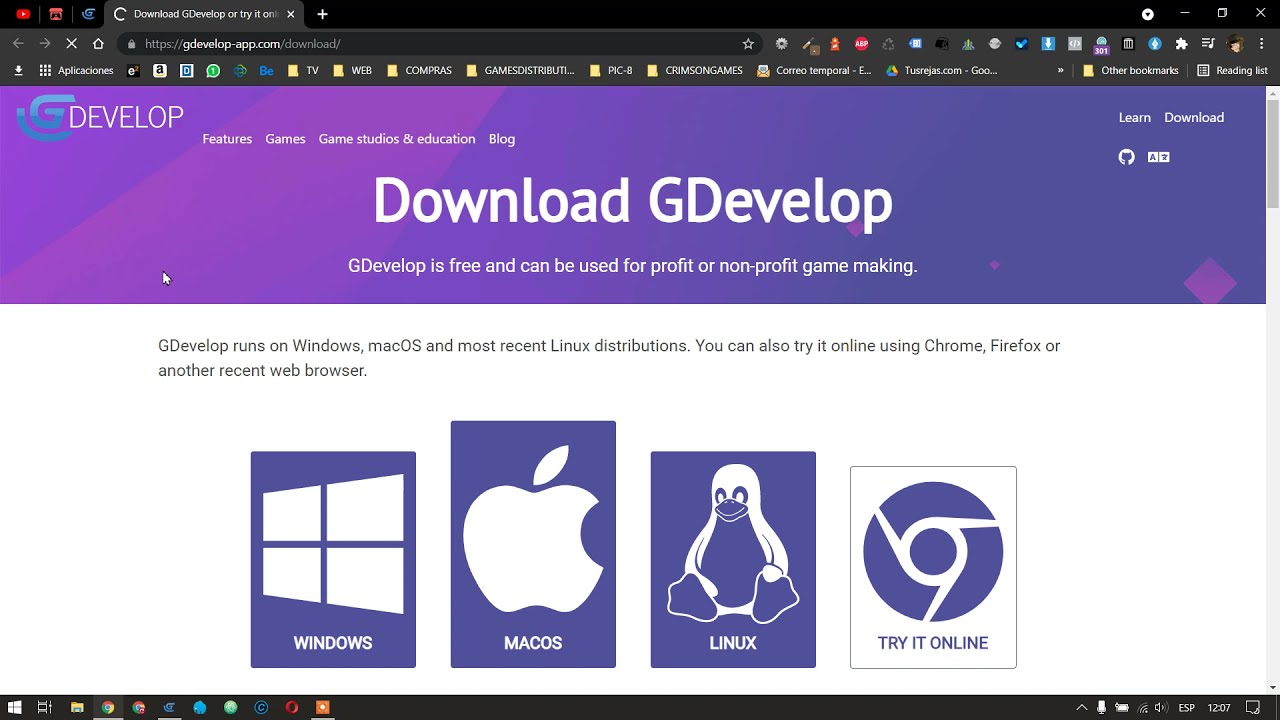Open the Amazon bookmark icon
This screenshot has height=720, width=1280.
(159, 71)
